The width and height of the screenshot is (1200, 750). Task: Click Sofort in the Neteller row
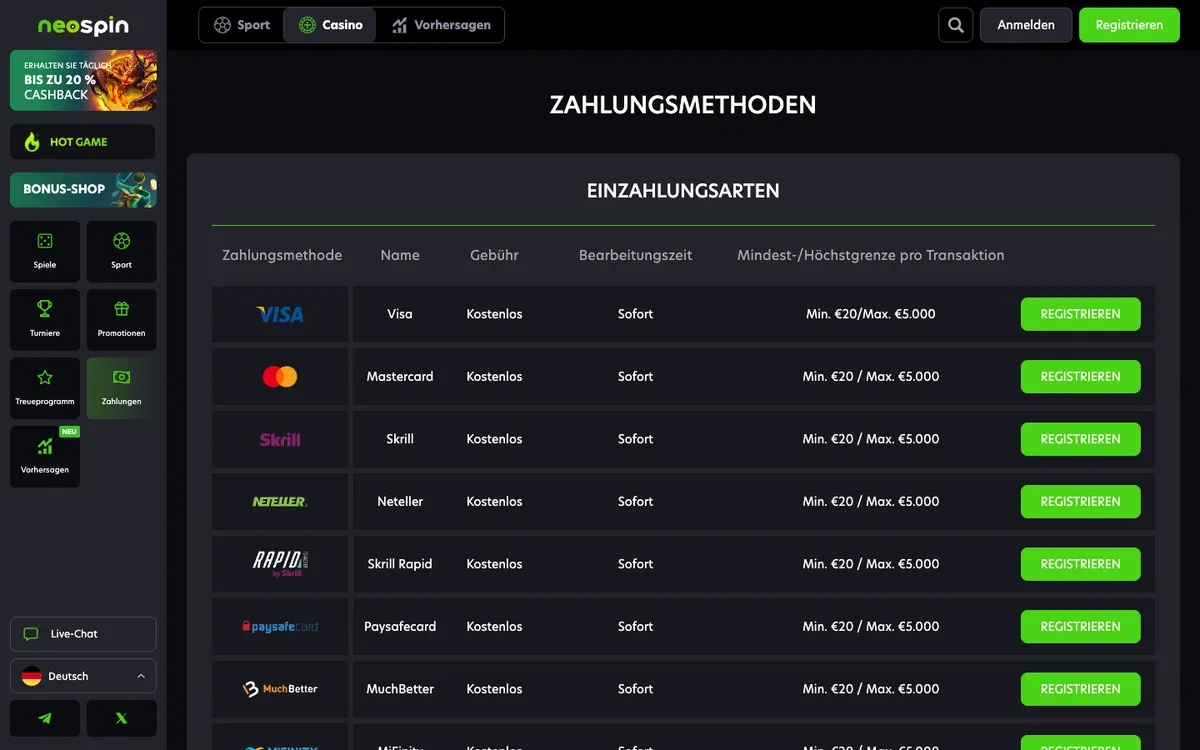pos(635,502)
